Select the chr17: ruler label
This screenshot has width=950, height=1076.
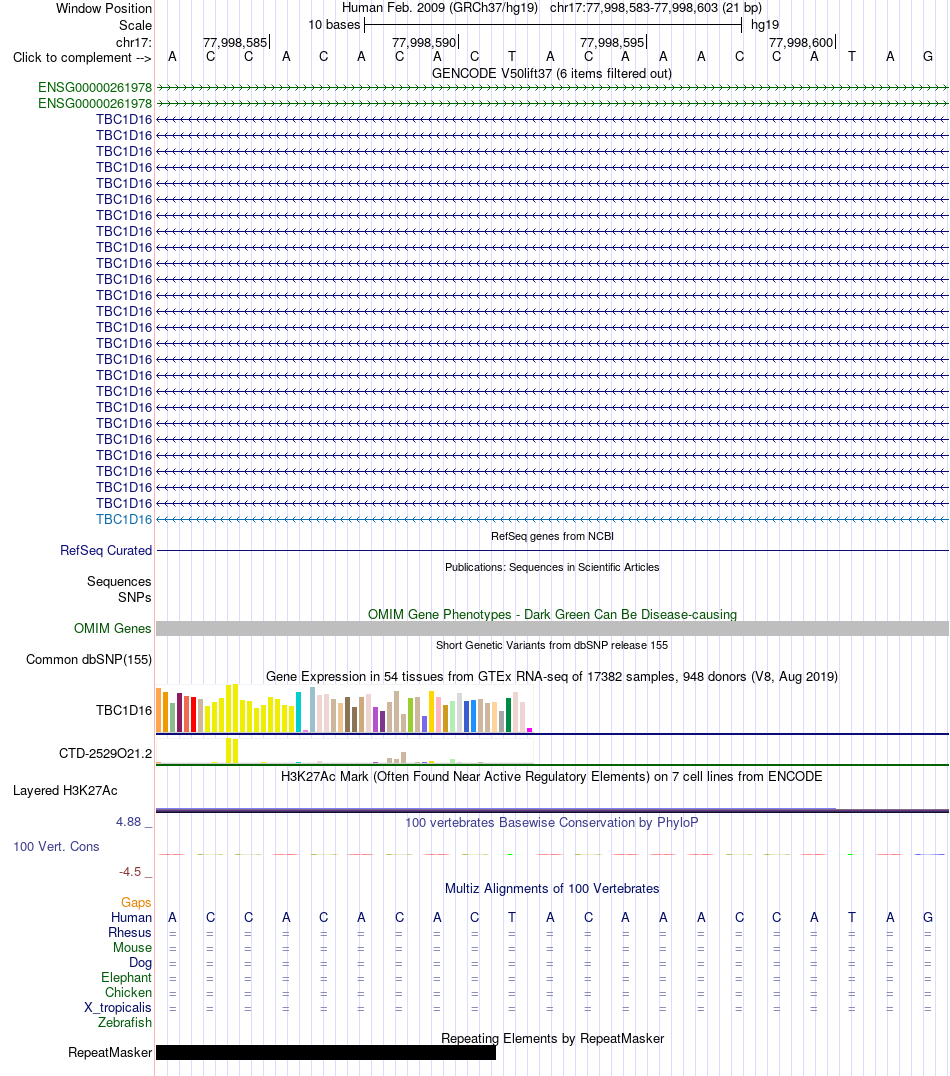(x=134, y=43)
